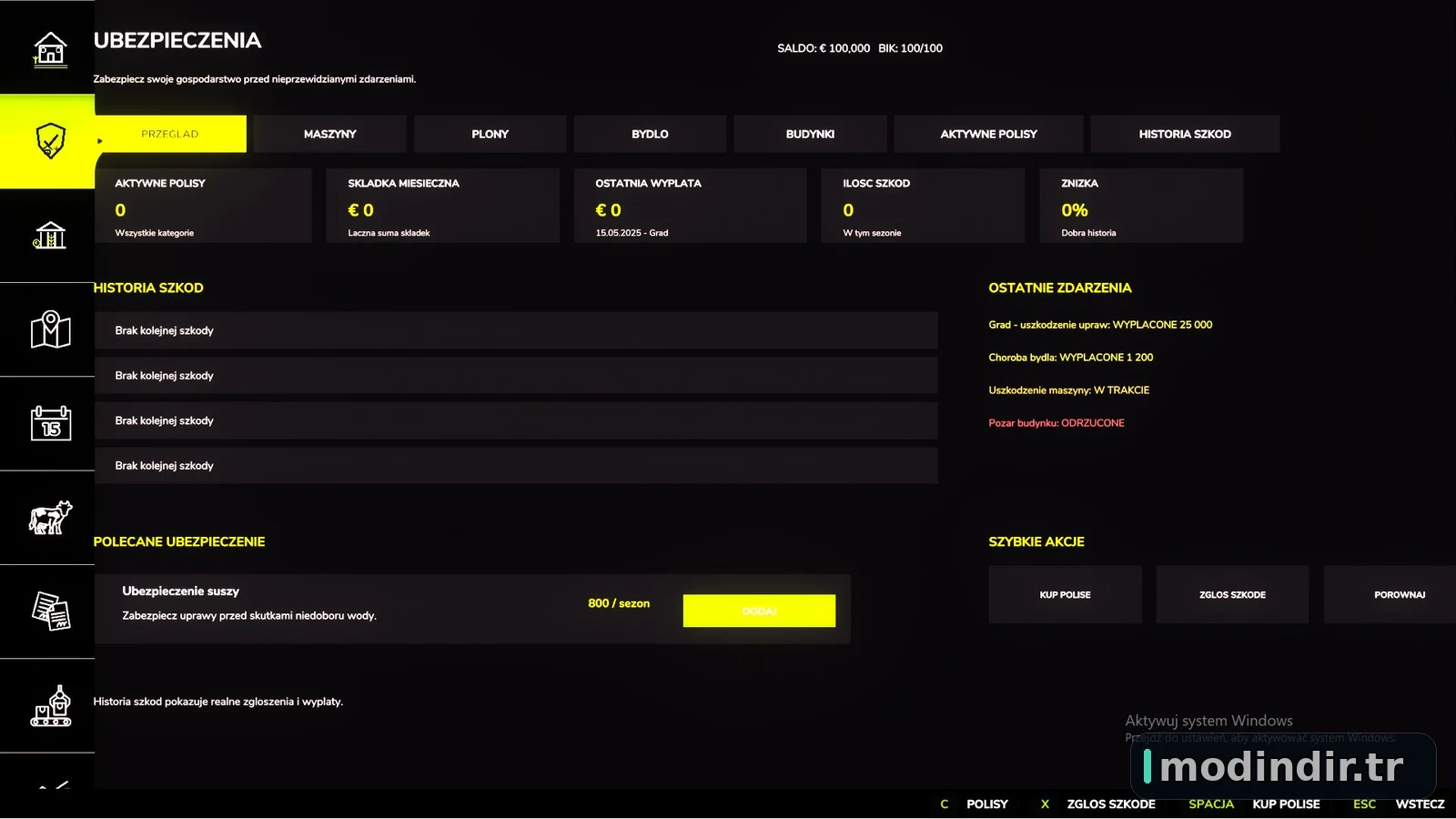Open the contracts documents sidebar icon

click(x=50, y=611)
